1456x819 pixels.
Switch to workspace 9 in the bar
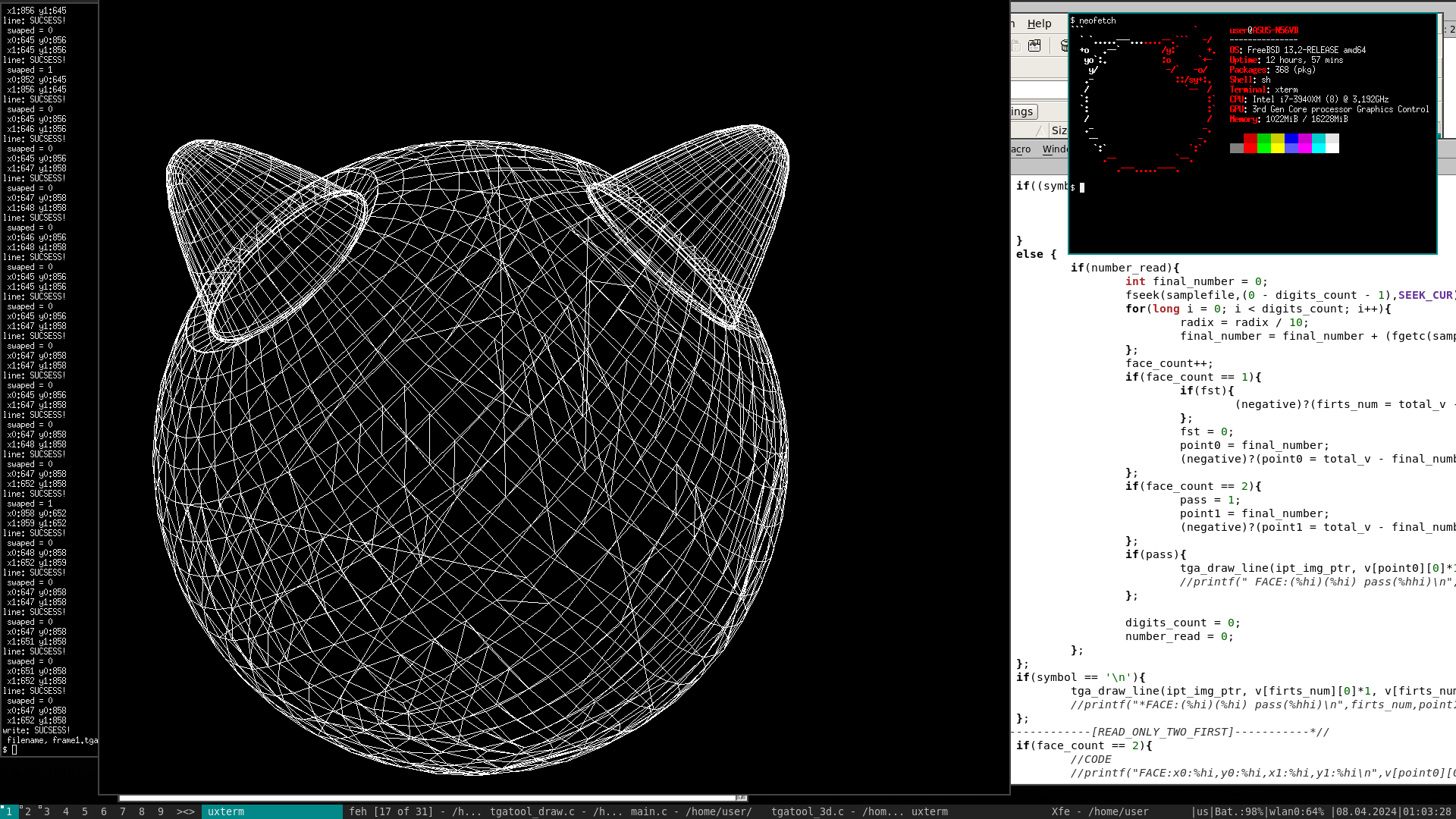[160, 811]
